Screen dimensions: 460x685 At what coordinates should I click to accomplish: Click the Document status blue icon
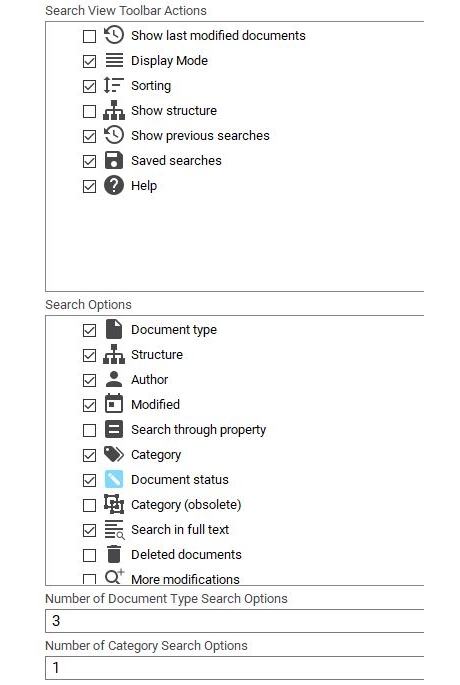click(114, 479)
